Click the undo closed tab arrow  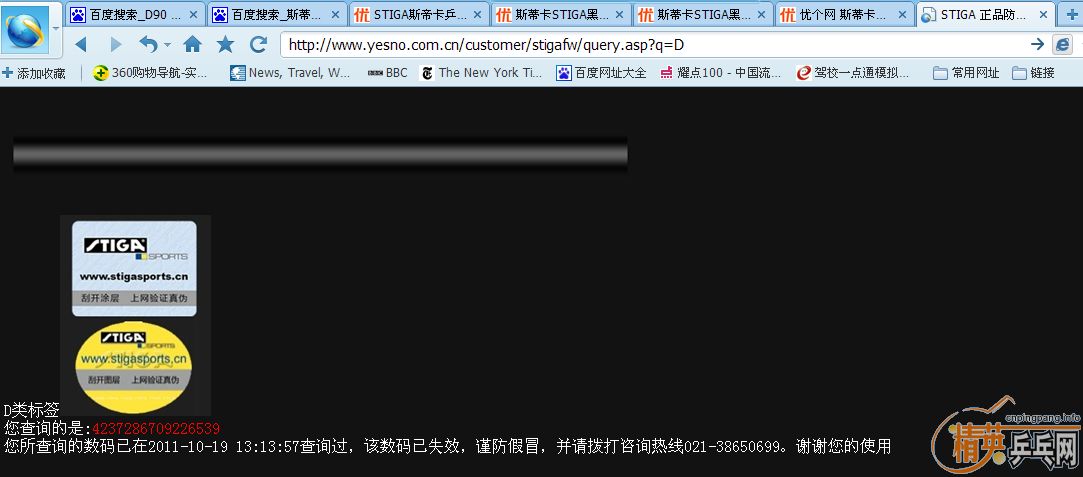(x=148, y=45)
